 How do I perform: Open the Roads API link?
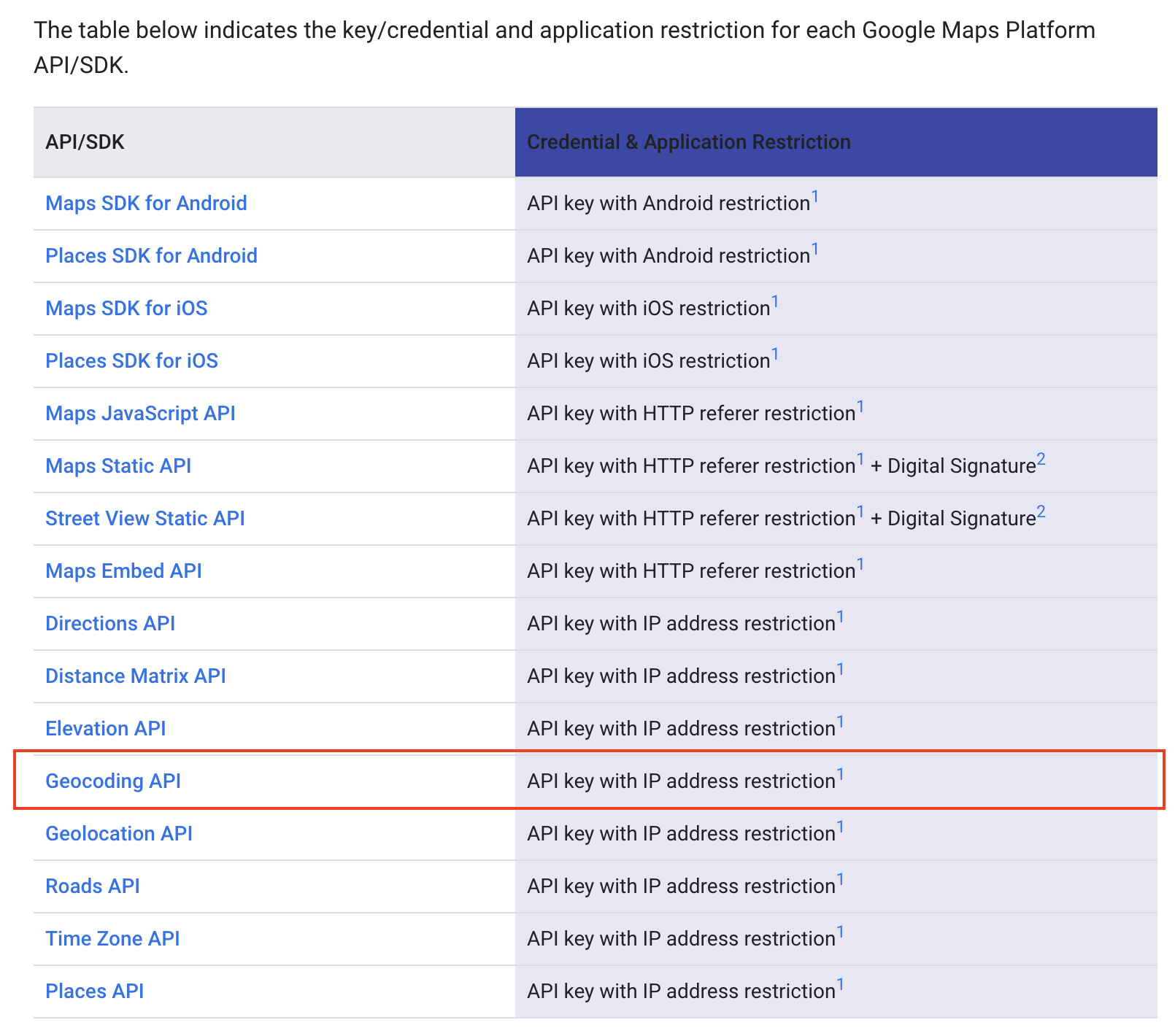click(93, 886)
